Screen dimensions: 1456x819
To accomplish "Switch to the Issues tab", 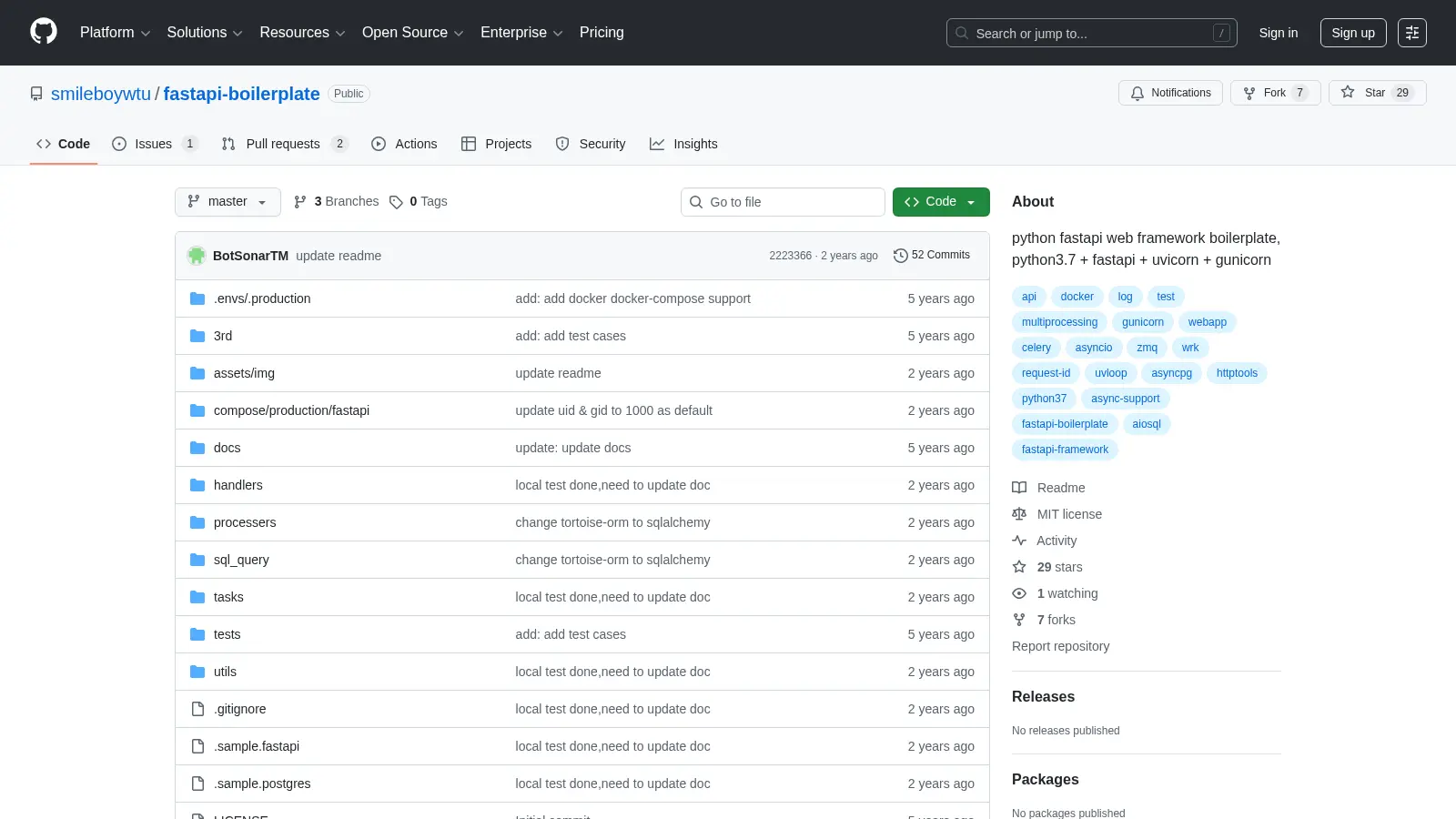I will coord(154,144).
